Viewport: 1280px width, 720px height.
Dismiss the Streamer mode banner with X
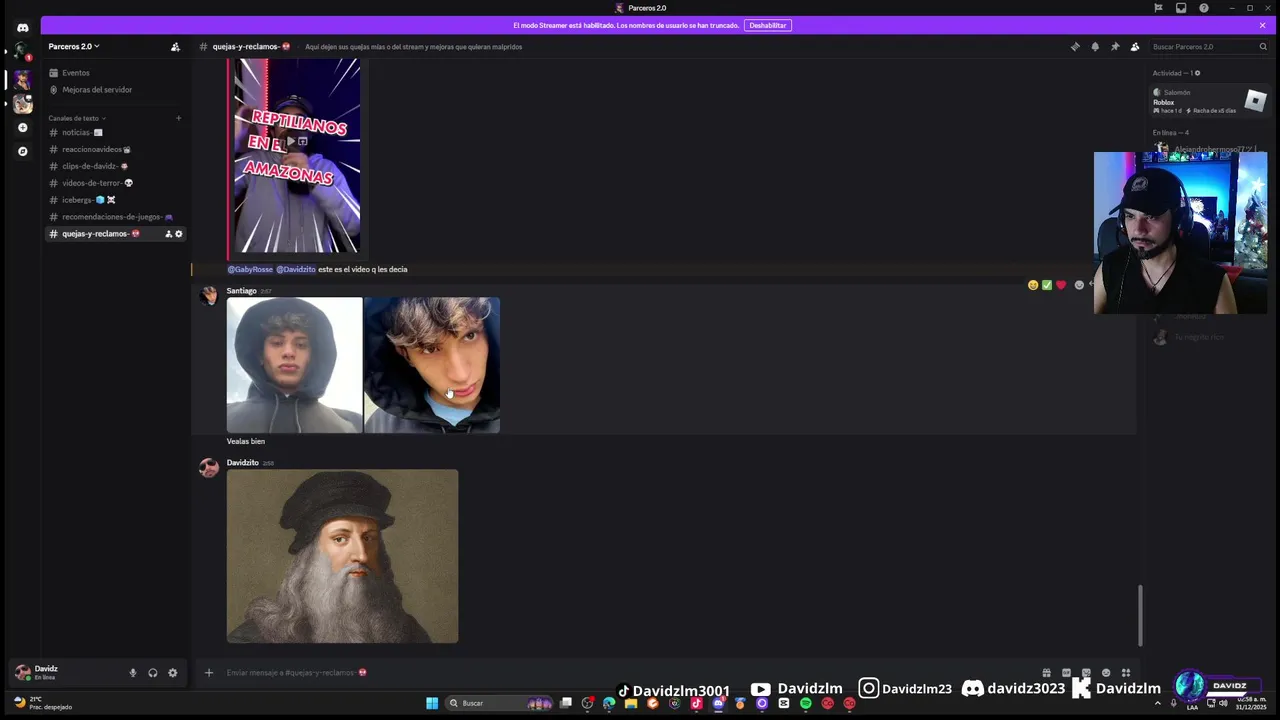point(1262,25)
